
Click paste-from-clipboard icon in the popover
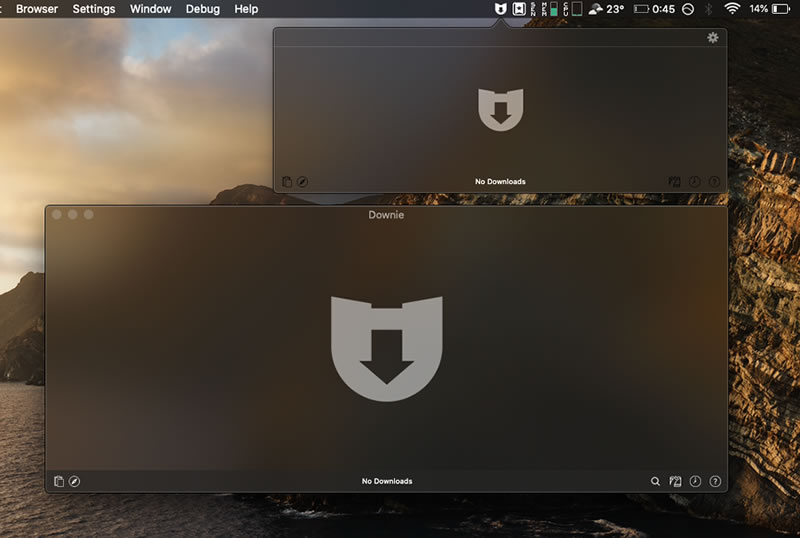click(287, 182)
